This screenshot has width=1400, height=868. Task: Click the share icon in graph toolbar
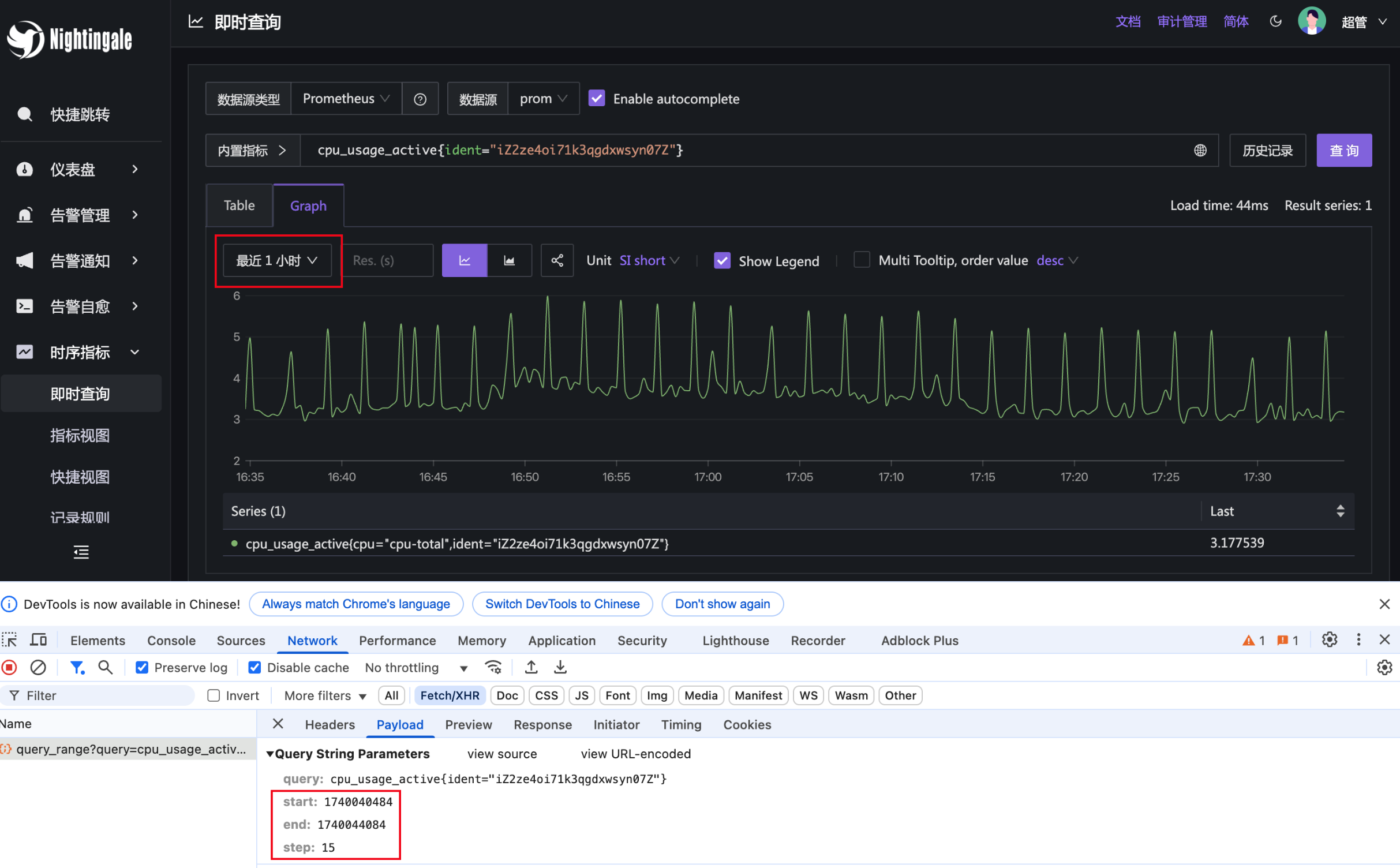point(556,261)
